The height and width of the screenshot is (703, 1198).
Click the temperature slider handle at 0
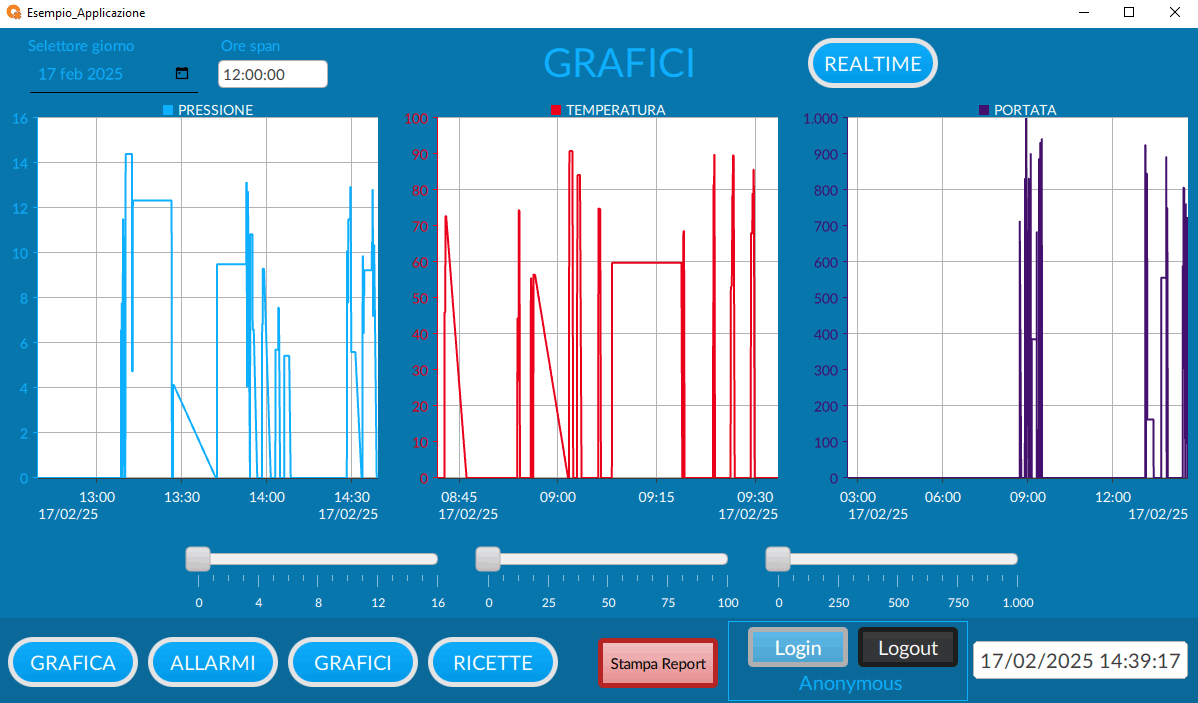tap(487, 559)
